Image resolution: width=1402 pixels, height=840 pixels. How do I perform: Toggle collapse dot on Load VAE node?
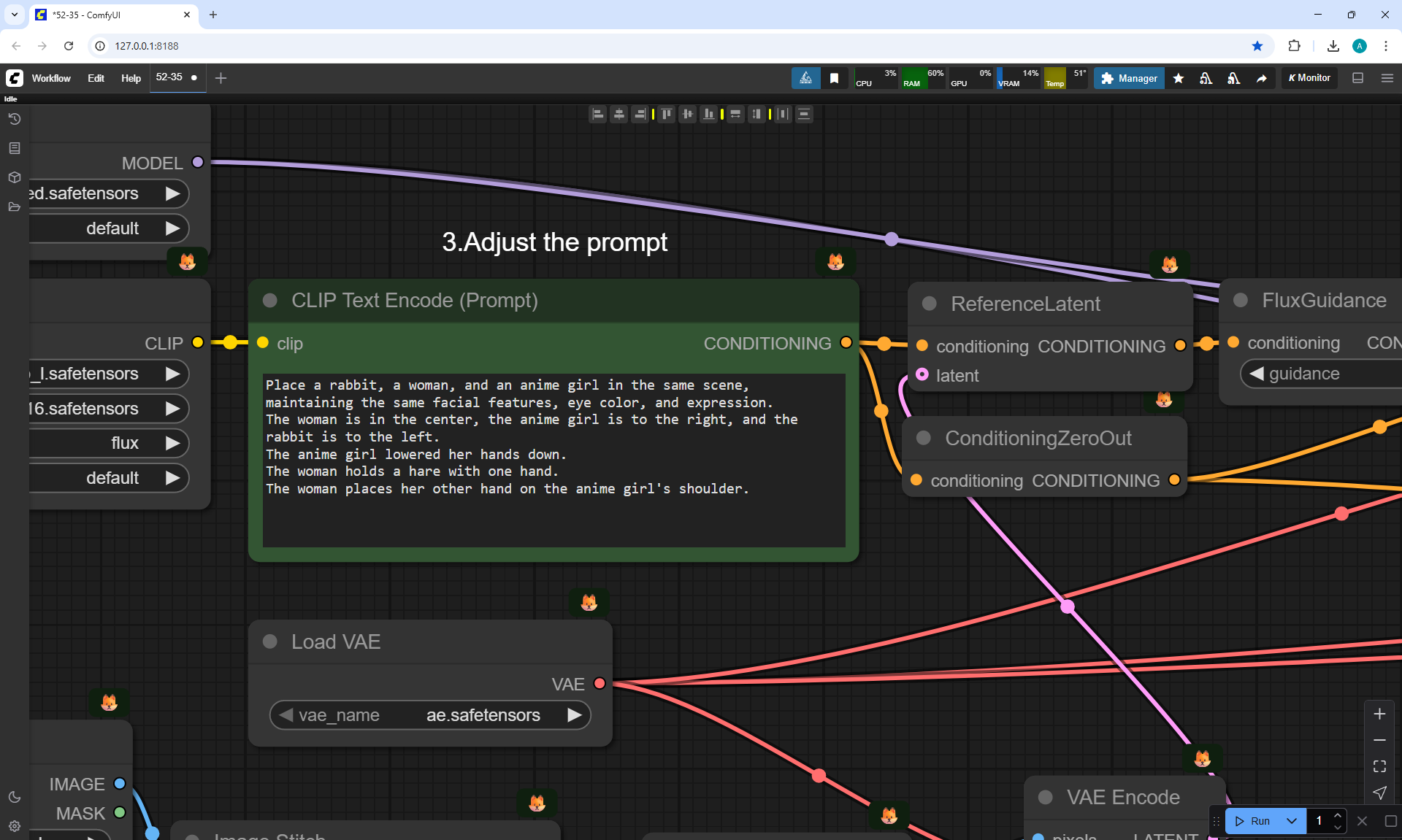point(270,641)
